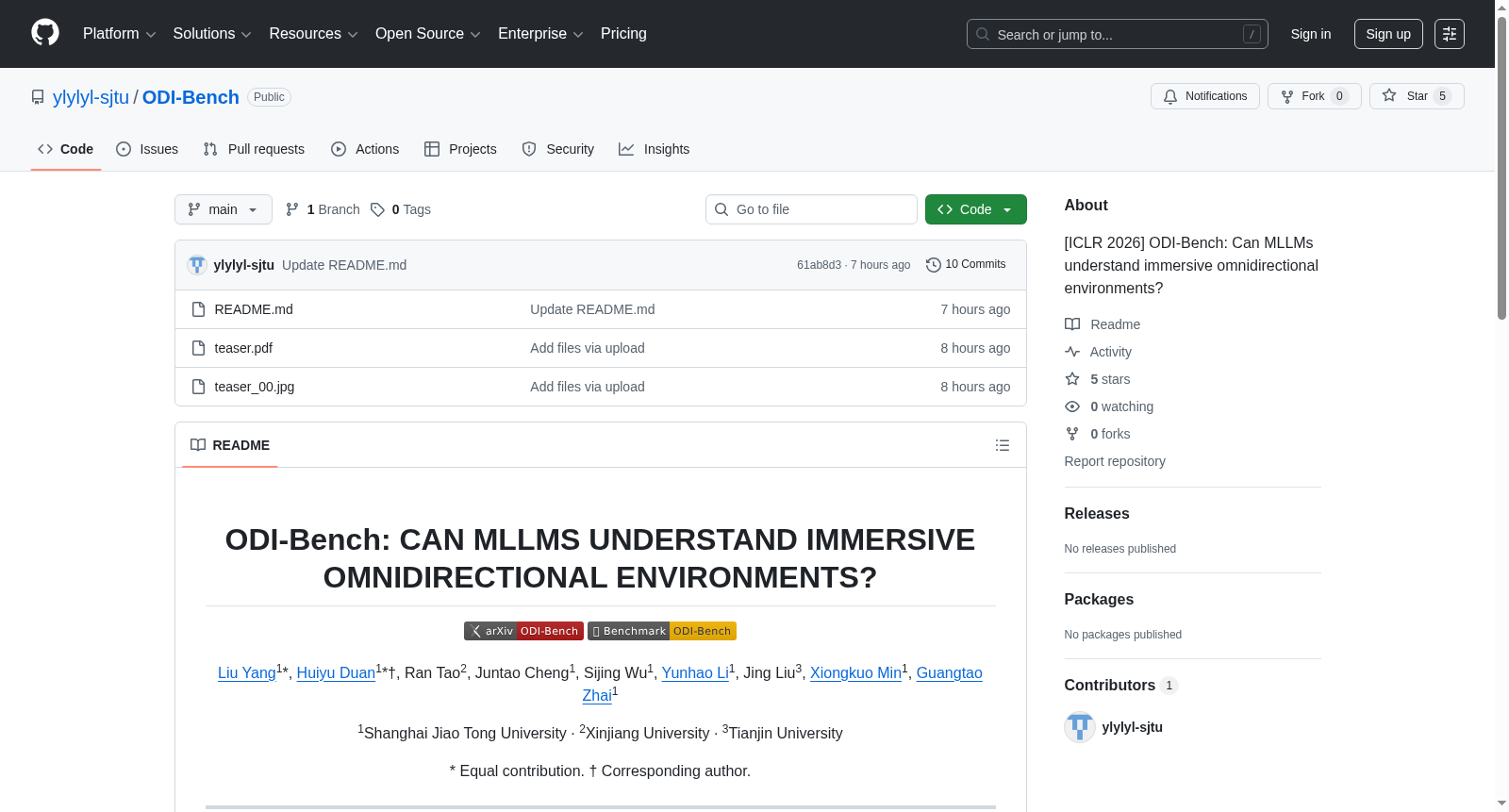Image resolution: width=1509 pixels, height=812 pixels.
Task: Switch to the Pull requests tab
Action: (x=254, y=149)
